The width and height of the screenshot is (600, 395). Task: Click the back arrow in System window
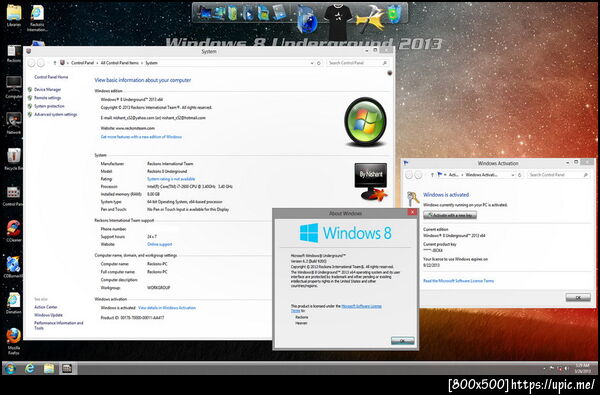point(32,63)
